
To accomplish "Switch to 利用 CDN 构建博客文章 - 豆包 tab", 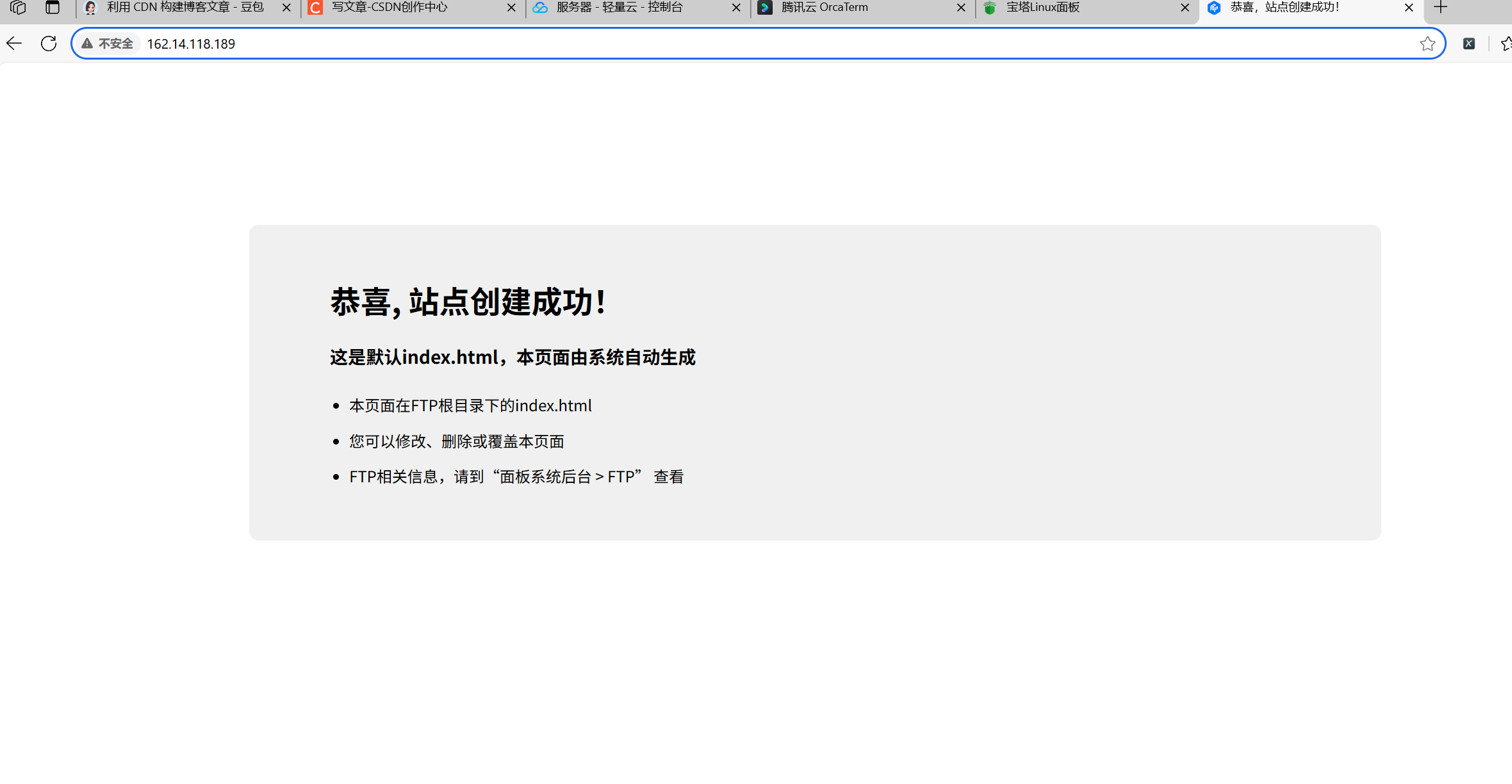I will [x=185, y=8].
